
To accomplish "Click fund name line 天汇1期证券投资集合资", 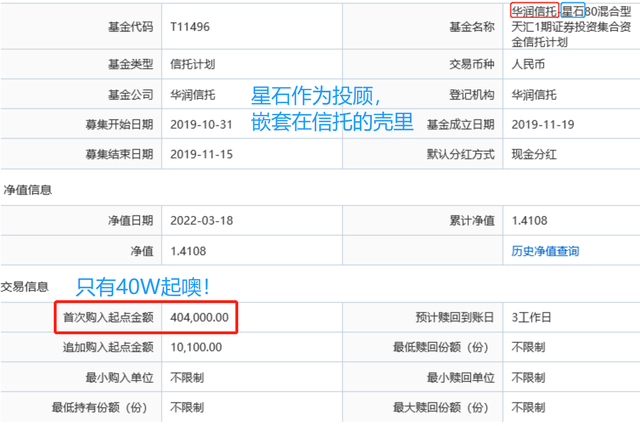I will [x=571, y=27].
